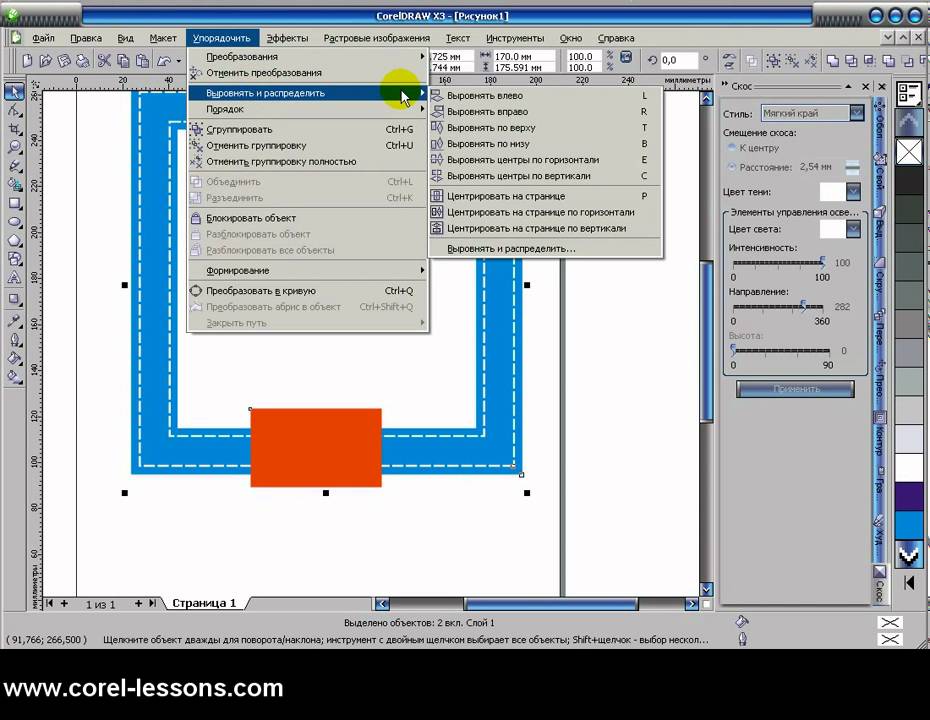Screen dimensions: 930x720
Task: Click the New document icon
Action: point(27,60)
